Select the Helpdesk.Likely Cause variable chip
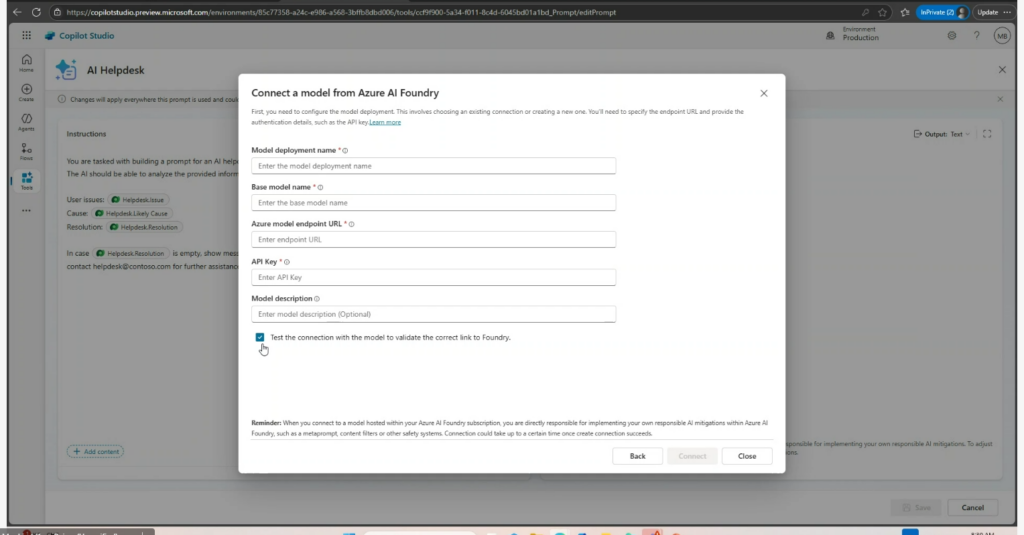The width and height of the screenshot is (1024, 535). click(x=131, y=214)
